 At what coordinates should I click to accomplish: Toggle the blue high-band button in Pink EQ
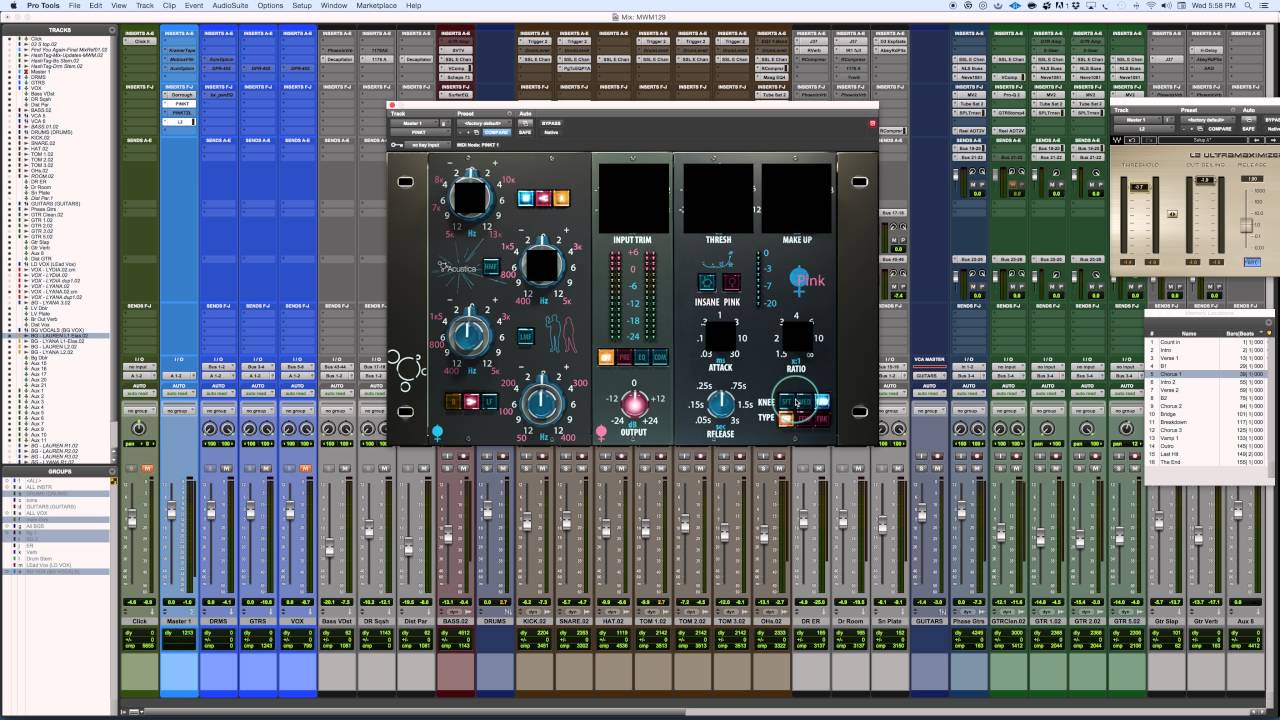(524, 198)
